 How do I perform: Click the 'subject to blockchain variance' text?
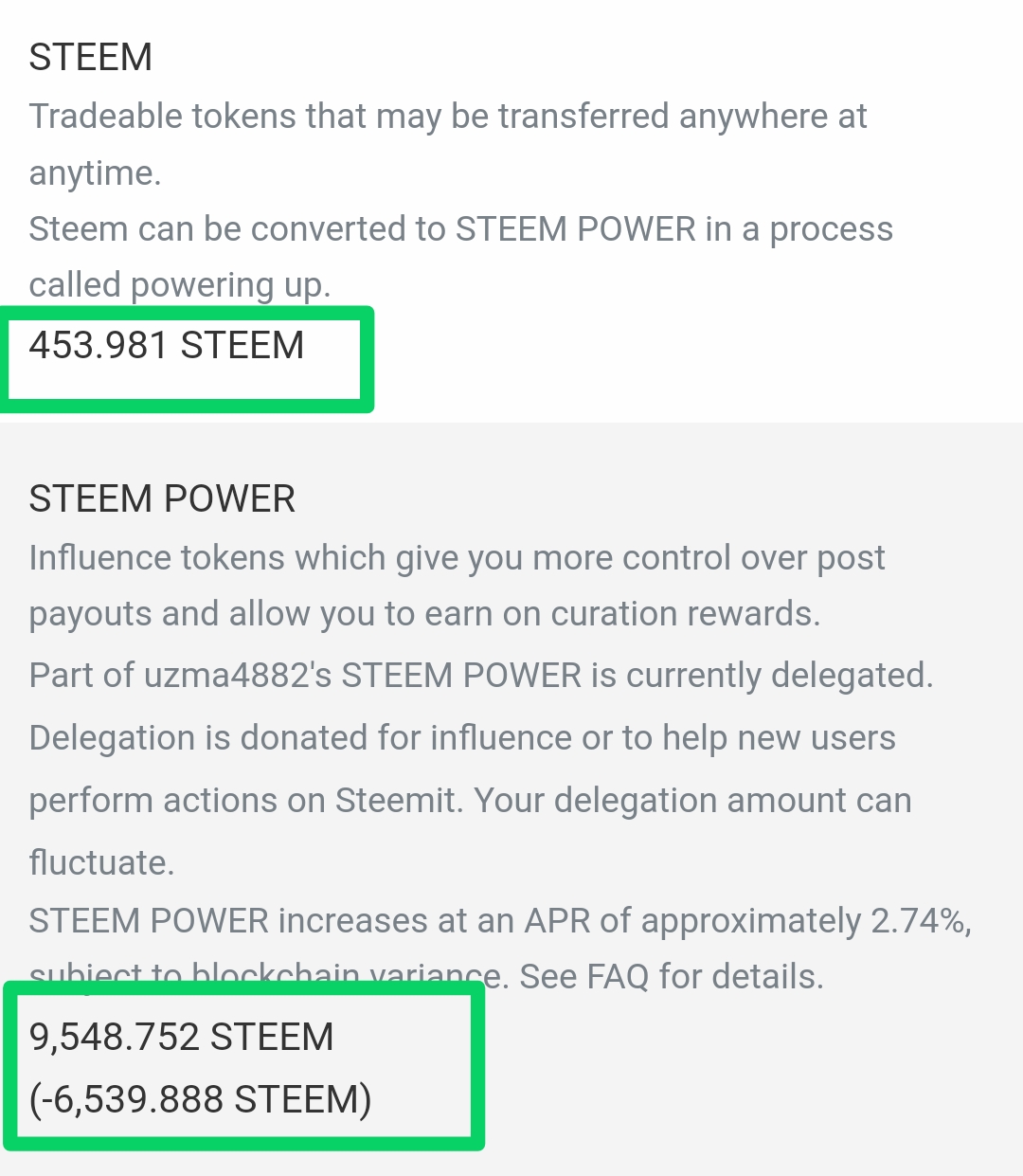click(x=265, y=974)
